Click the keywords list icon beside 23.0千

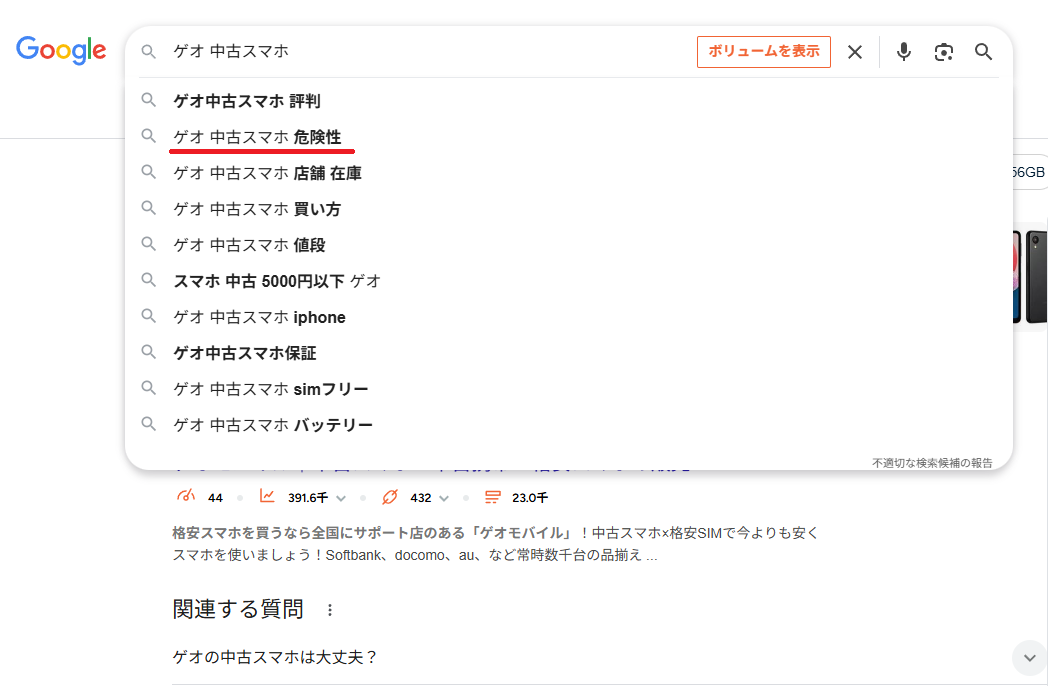click(492, 497)
